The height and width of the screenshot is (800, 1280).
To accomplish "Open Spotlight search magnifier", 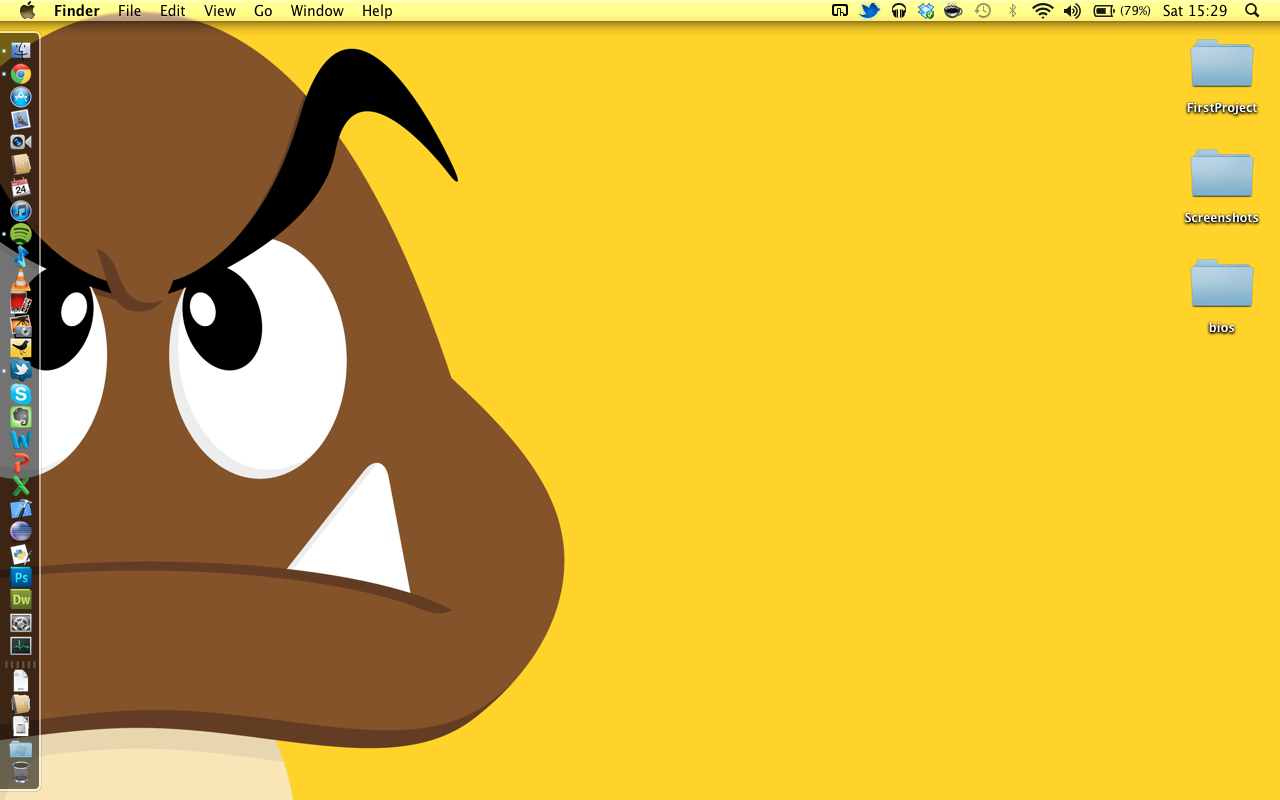I will [x=1252, y=11].
